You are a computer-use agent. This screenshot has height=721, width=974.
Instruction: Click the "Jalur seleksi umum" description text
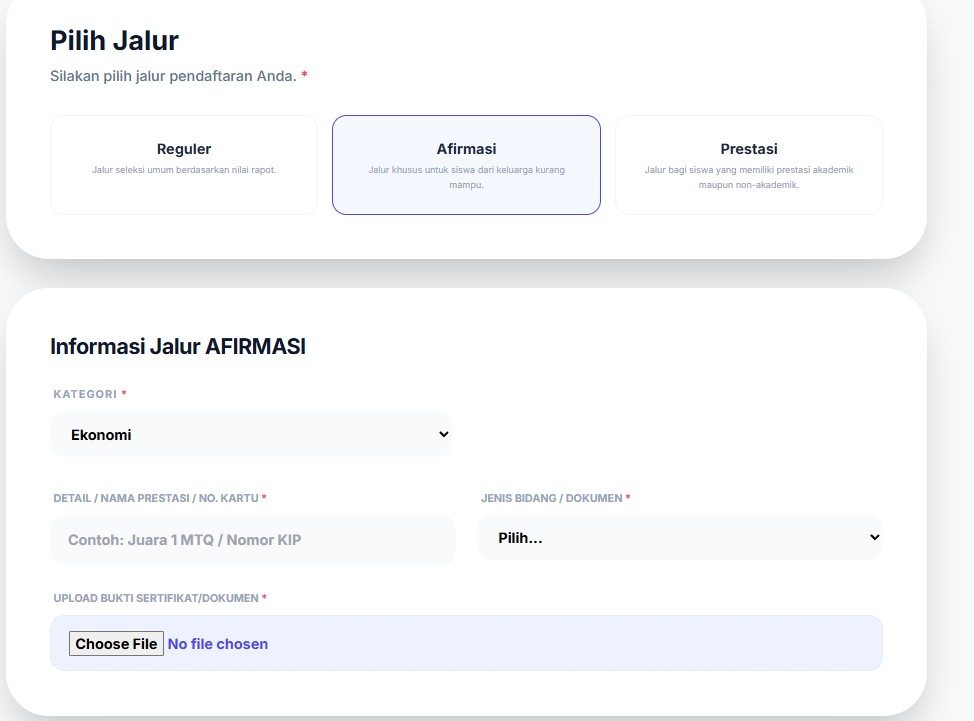coord(184,170)
